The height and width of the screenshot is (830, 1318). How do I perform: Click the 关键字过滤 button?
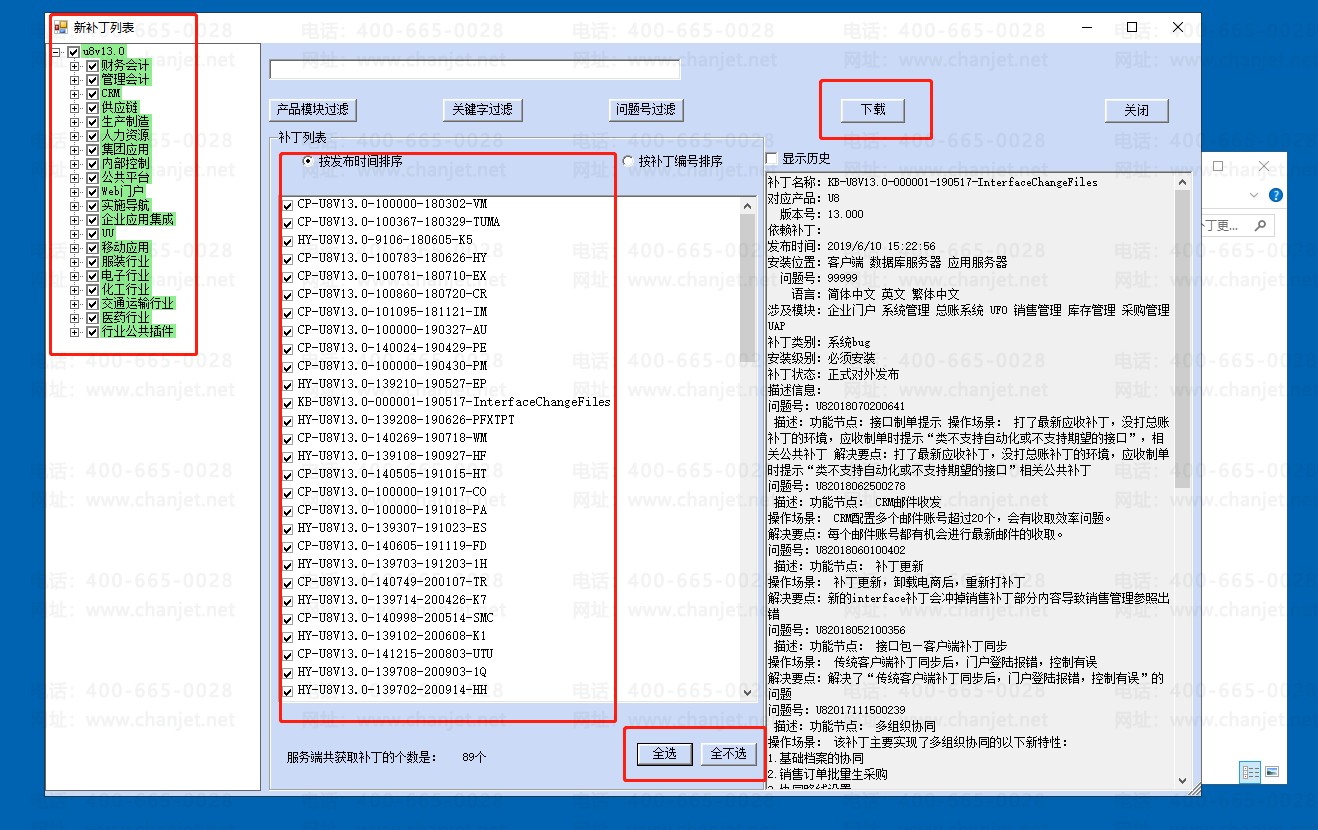tap(483, 110)
